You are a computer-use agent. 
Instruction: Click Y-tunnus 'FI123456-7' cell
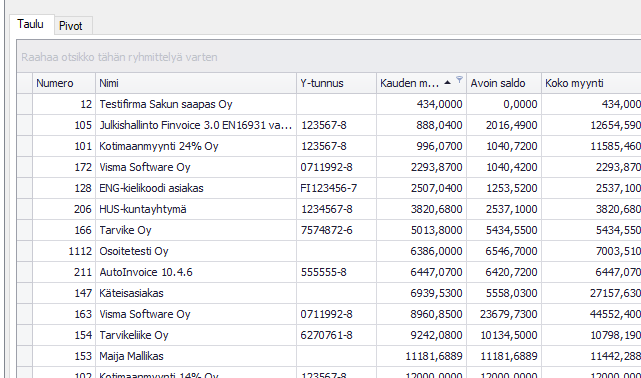click(x=336, y=188)
